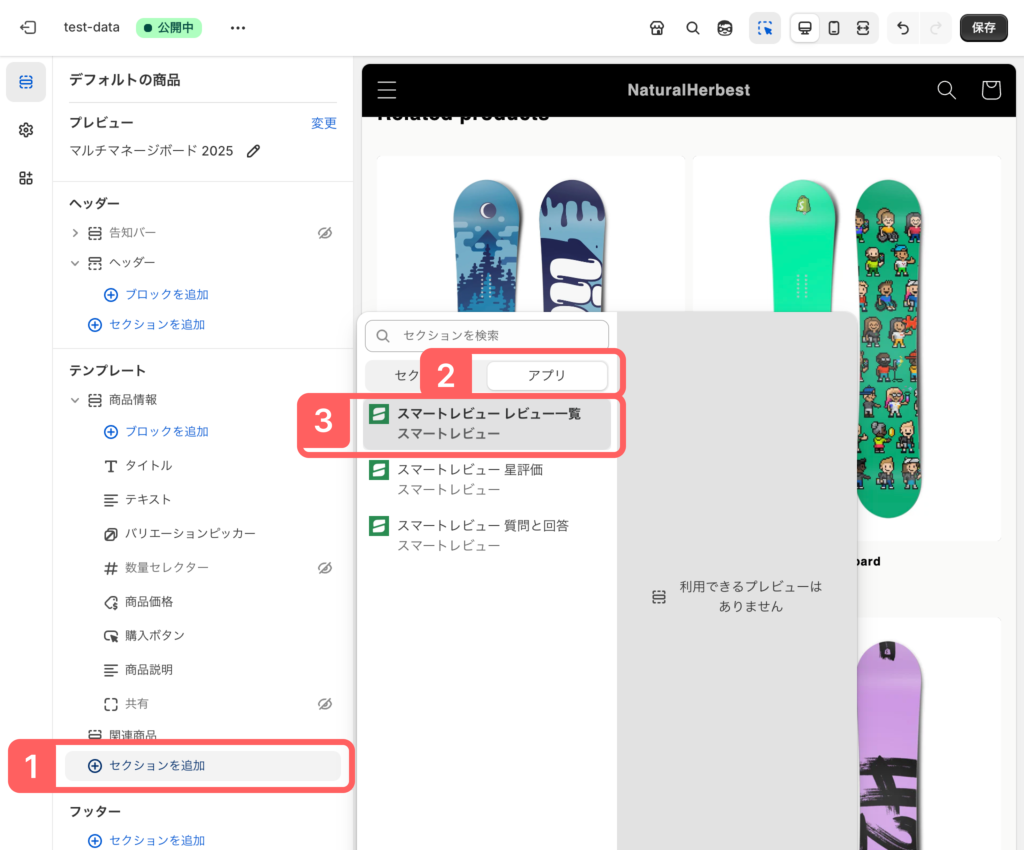
Task: Toggle the inspector selection tool icon
Action: click(x=765, y=28)
